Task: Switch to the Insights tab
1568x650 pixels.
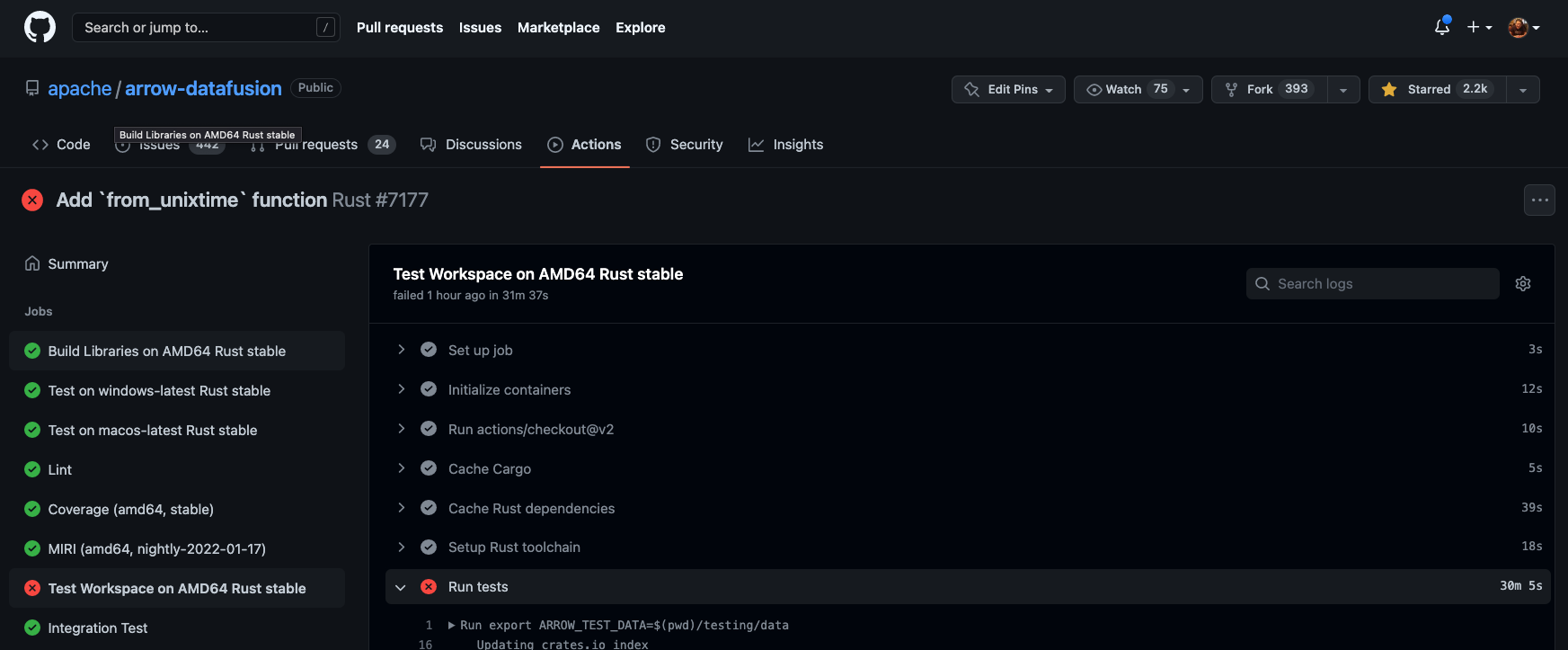Action: click(785, 144)
